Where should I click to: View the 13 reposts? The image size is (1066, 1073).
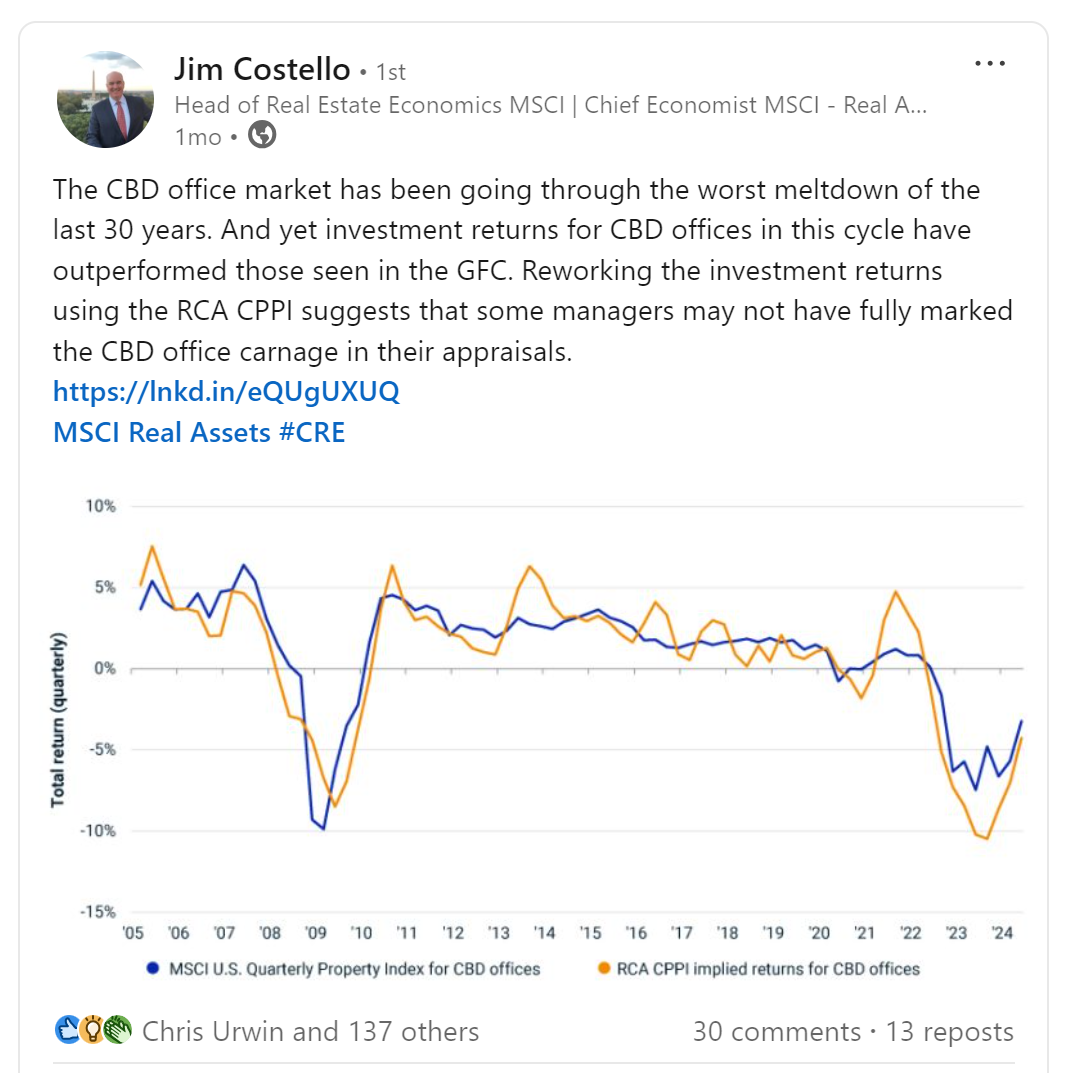coord(950,1031)
